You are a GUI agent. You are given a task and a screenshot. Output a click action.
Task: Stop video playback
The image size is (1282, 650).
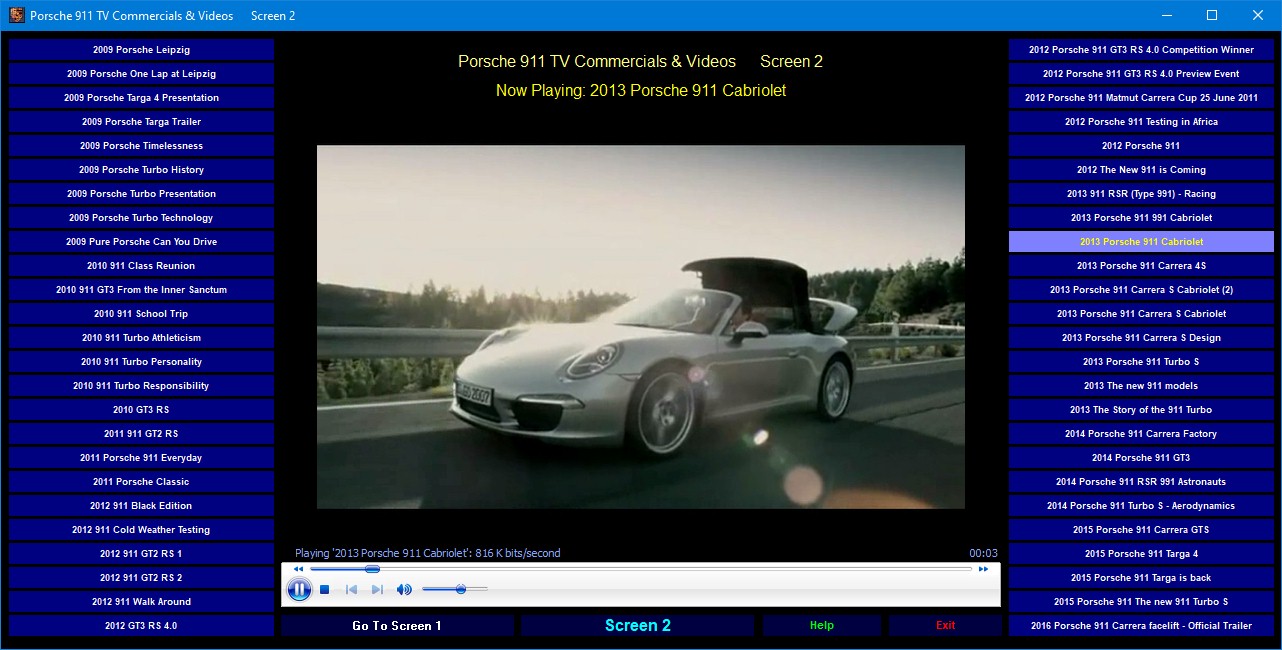[x=325, y=590]
